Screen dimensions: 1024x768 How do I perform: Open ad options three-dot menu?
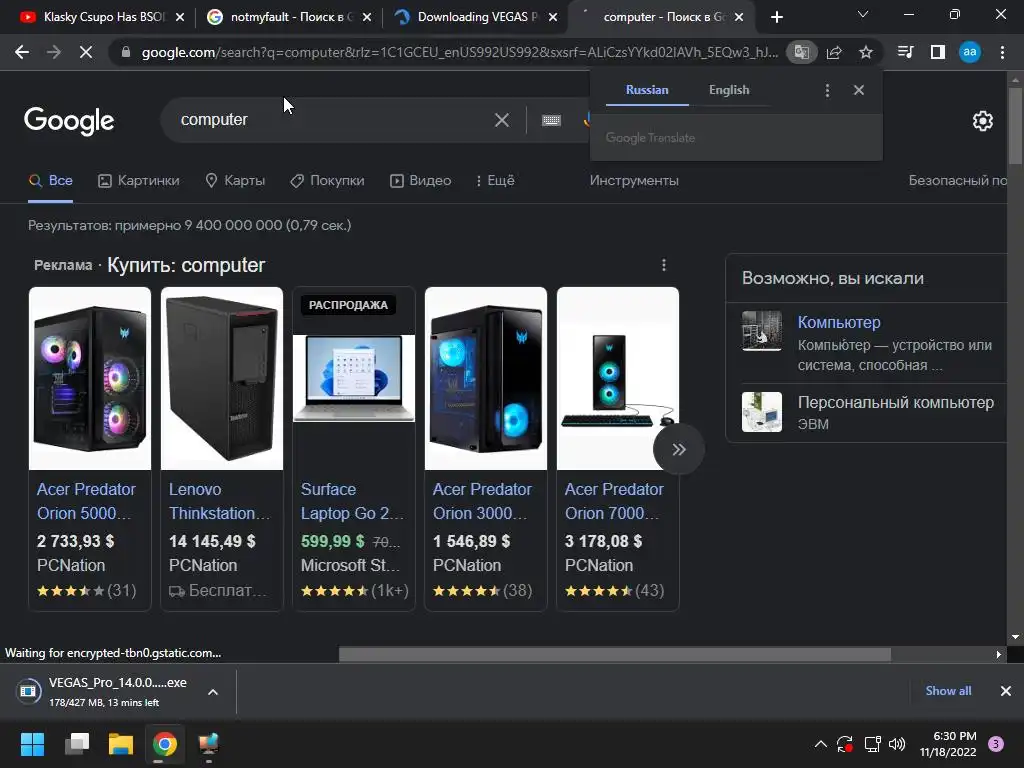click(664, 264)
